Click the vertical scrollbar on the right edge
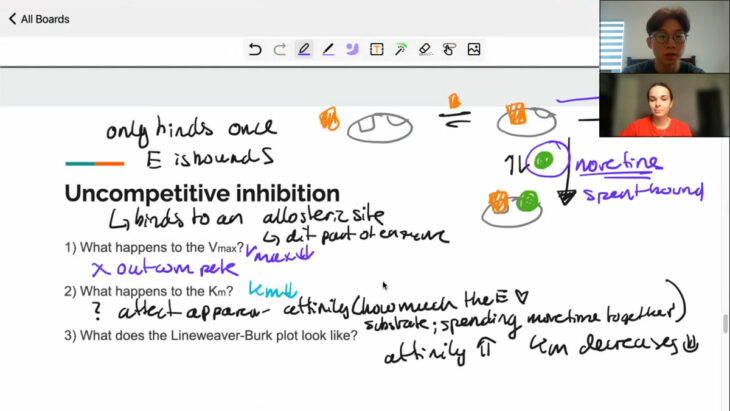The height and width of the screenshot is (411, 730). coord(726,325)
